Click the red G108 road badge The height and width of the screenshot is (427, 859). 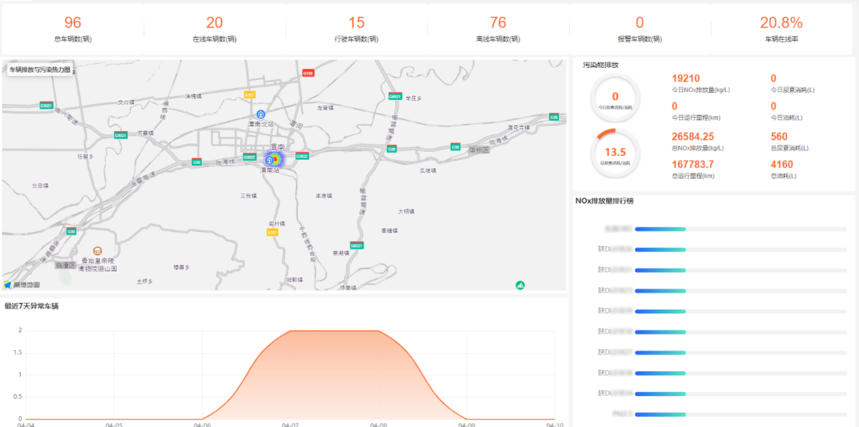(308, 73)
